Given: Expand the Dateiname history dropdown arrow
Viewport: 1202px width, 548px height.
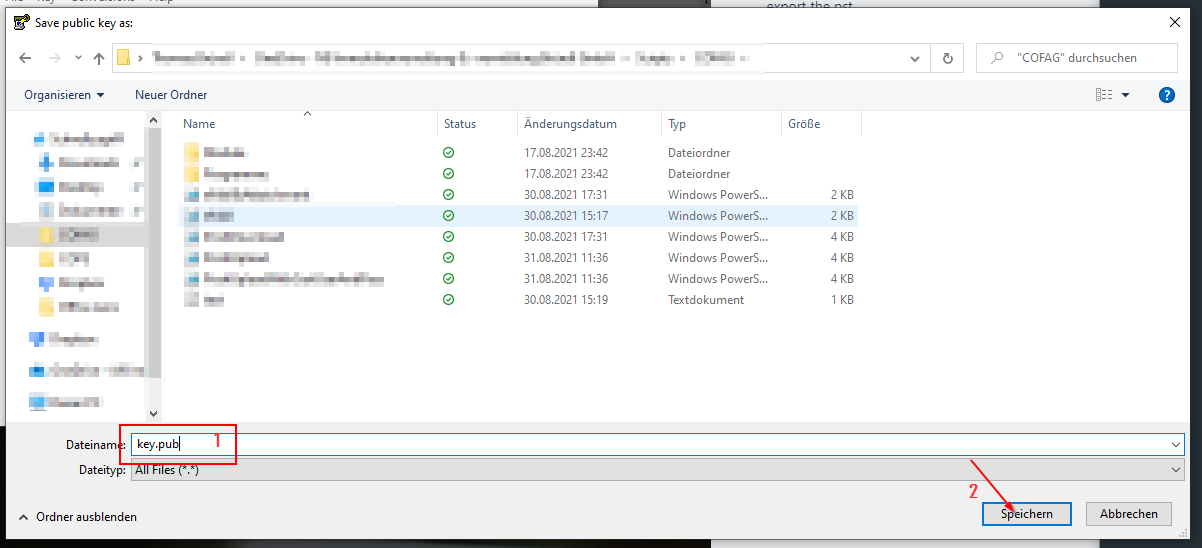Looking at the screenshot, I should tap(1175, 445).
